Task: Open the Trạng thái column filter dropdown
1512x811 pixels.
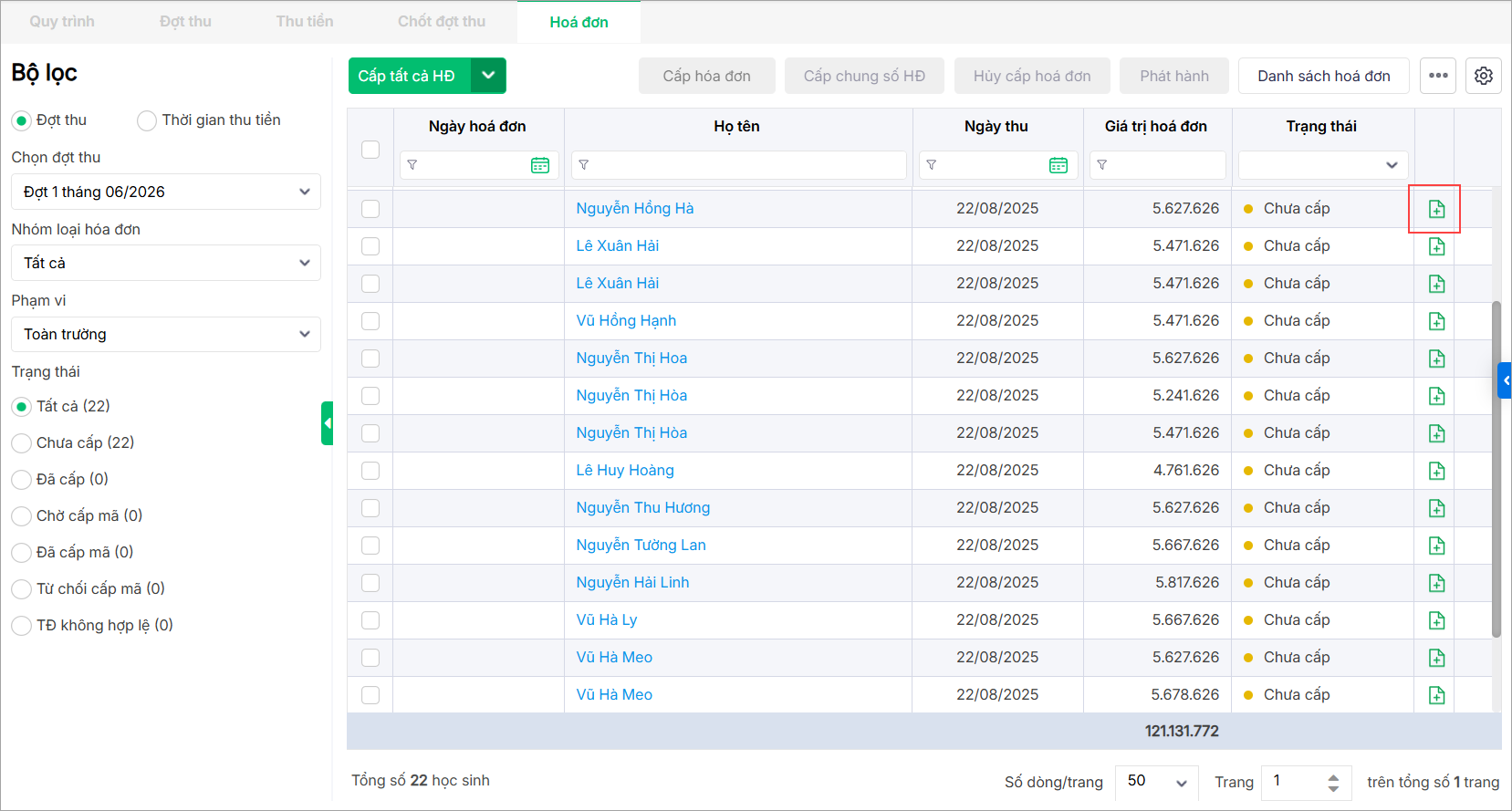Action: (1323, 165)
